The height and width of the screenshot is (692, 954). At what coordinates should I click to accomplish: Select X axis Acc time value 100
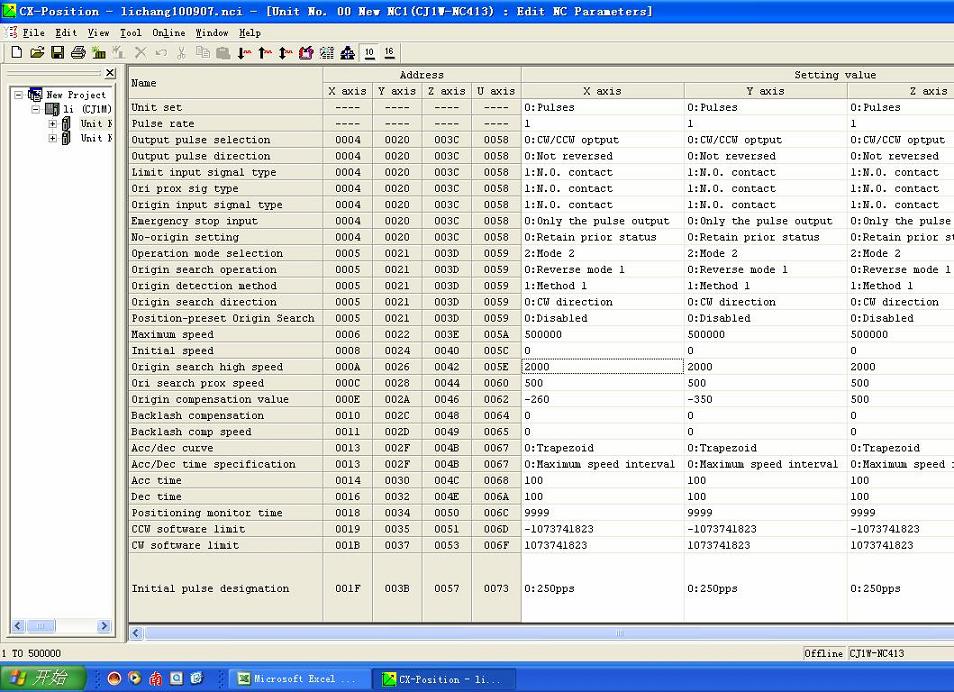click(x=602, y=481)
